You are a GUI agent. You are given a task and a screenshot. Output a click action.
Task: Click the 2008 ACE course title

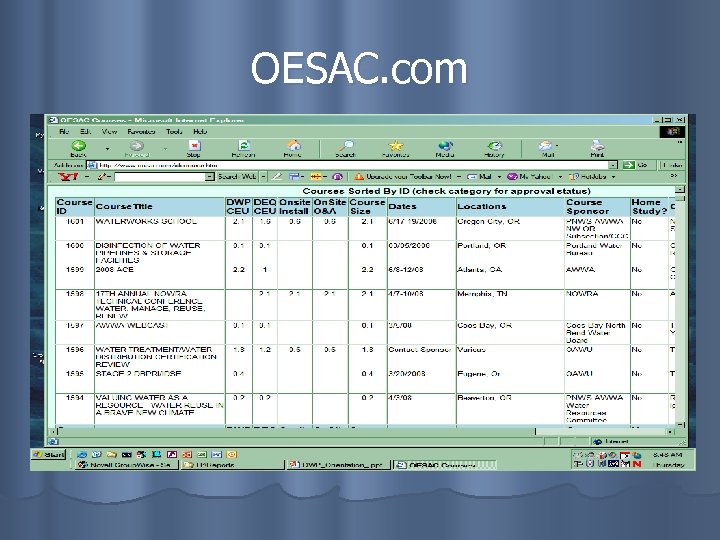coord(114,270)
